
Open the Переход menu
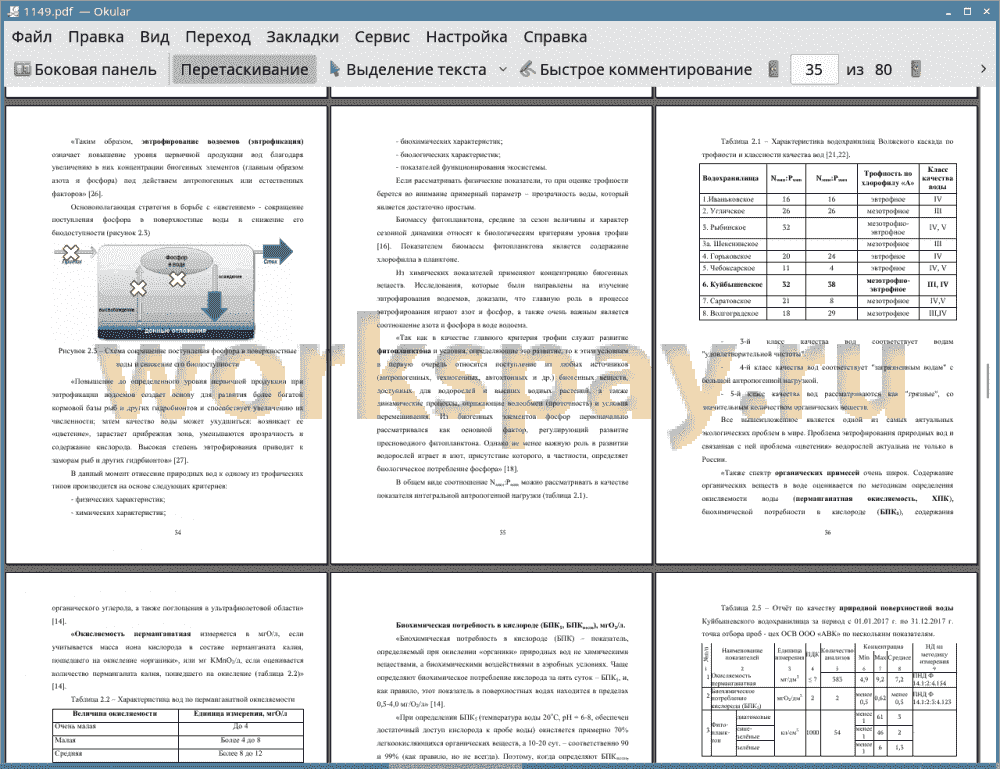(x=217, y=37)
